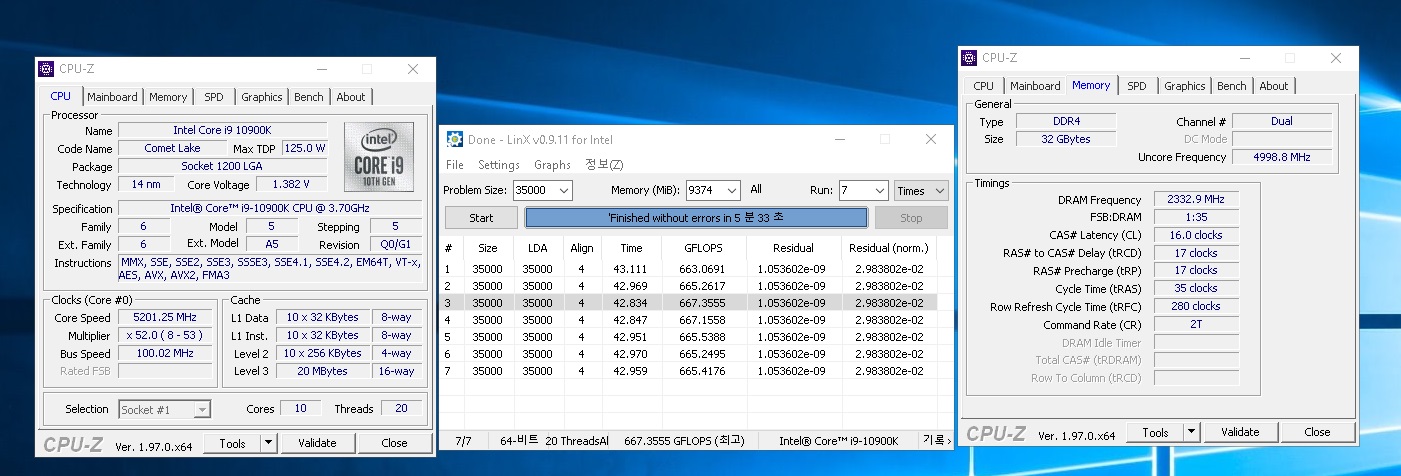The height and width of the screenshot is (476, 1401).
Task: Open the Bench tab in left CPU-Z window
Action: [309, 97]
